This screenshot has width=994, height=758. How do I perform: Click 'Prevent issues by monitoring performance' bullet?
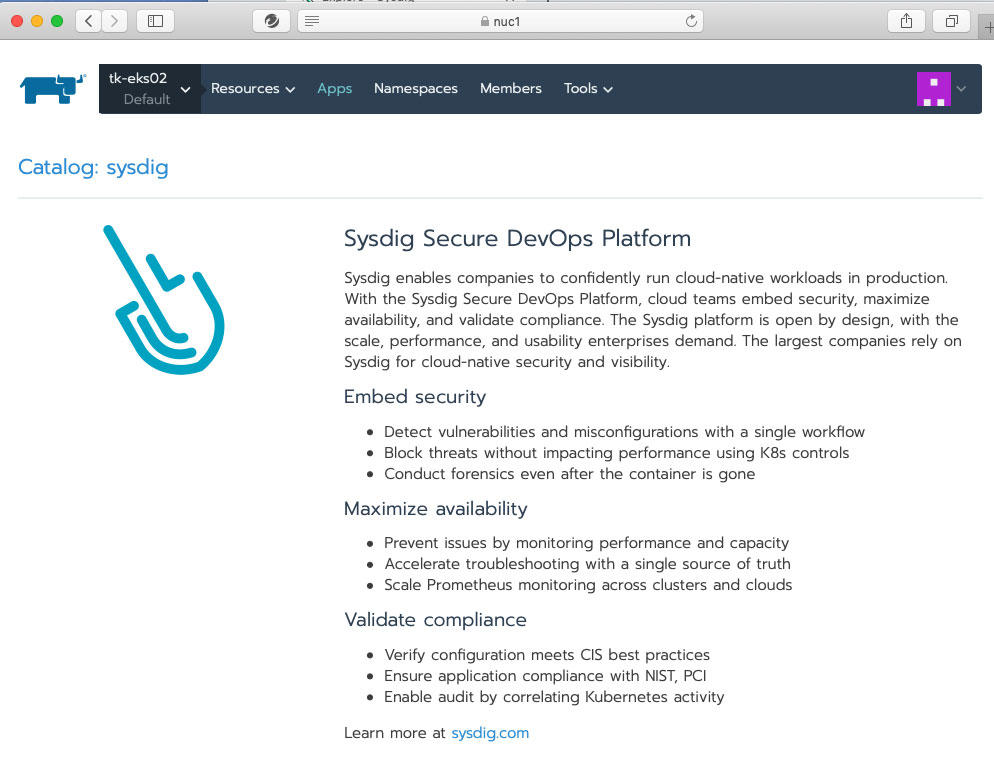tap(586, 543)
